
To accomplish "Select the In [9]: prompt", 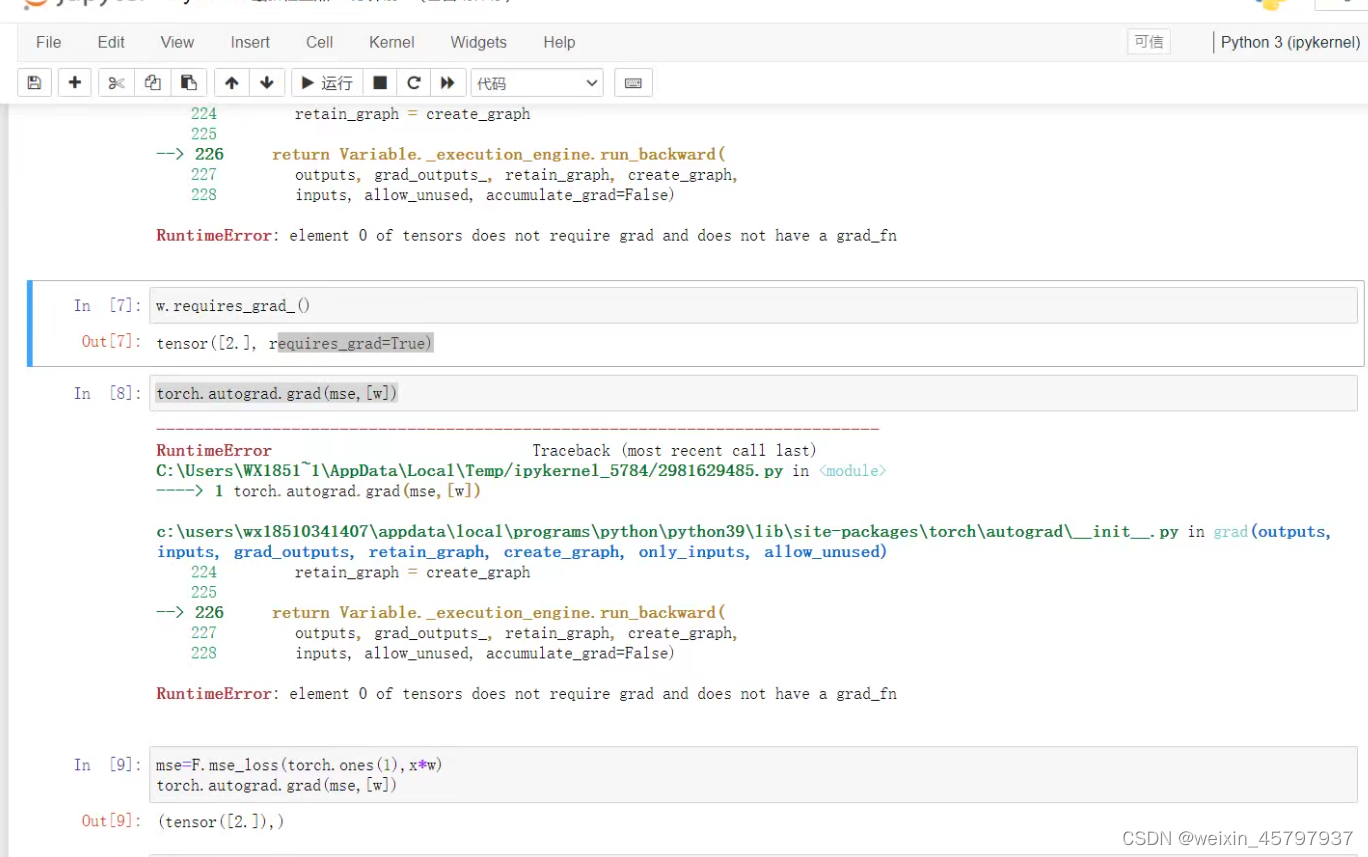I will coord(108,765).
